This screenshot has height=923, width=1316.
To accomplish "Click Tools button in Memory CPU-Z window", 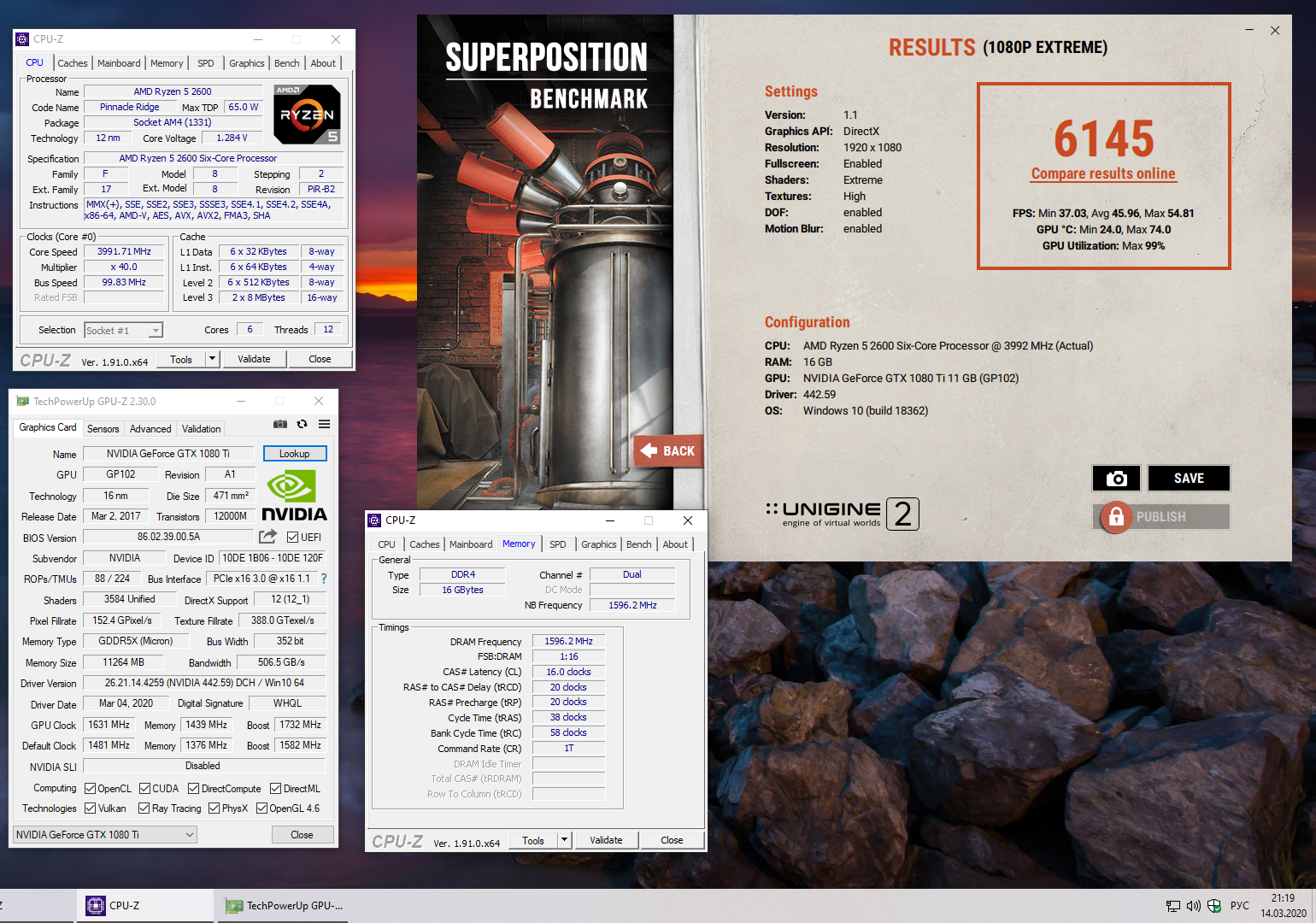I will coord(533,840).
